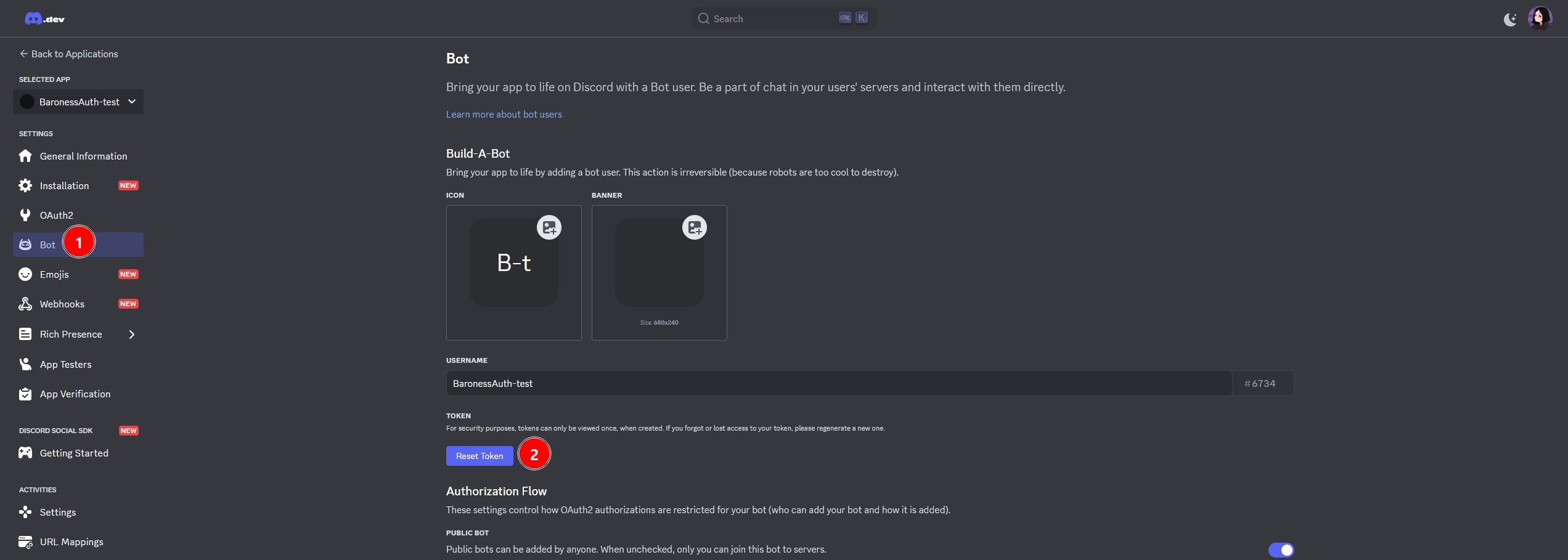Click the Emojis smiley icon

pos(25,274)
